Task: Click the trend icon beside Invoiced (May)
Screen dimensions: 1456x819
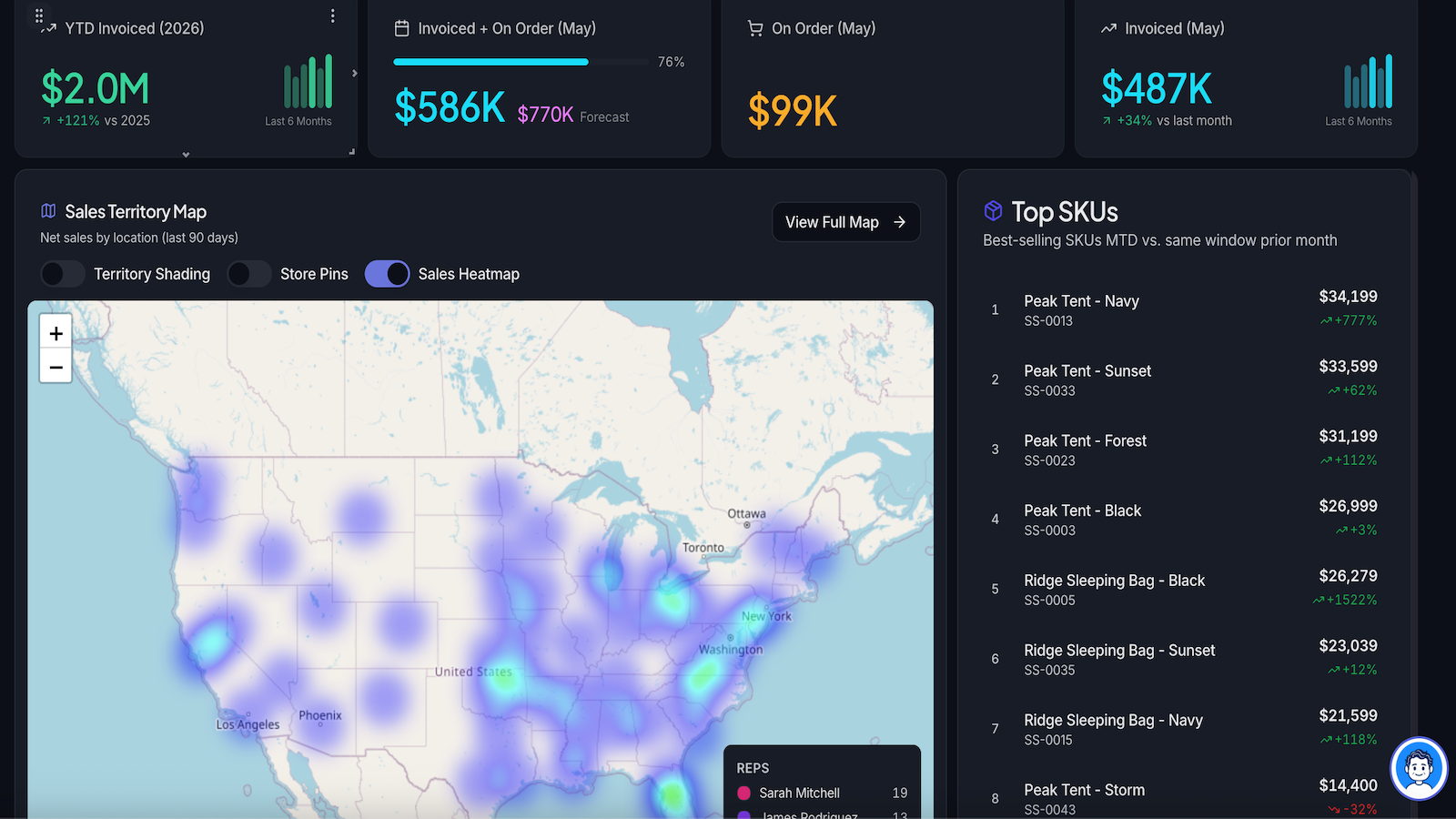Action: coord(1108,28)
